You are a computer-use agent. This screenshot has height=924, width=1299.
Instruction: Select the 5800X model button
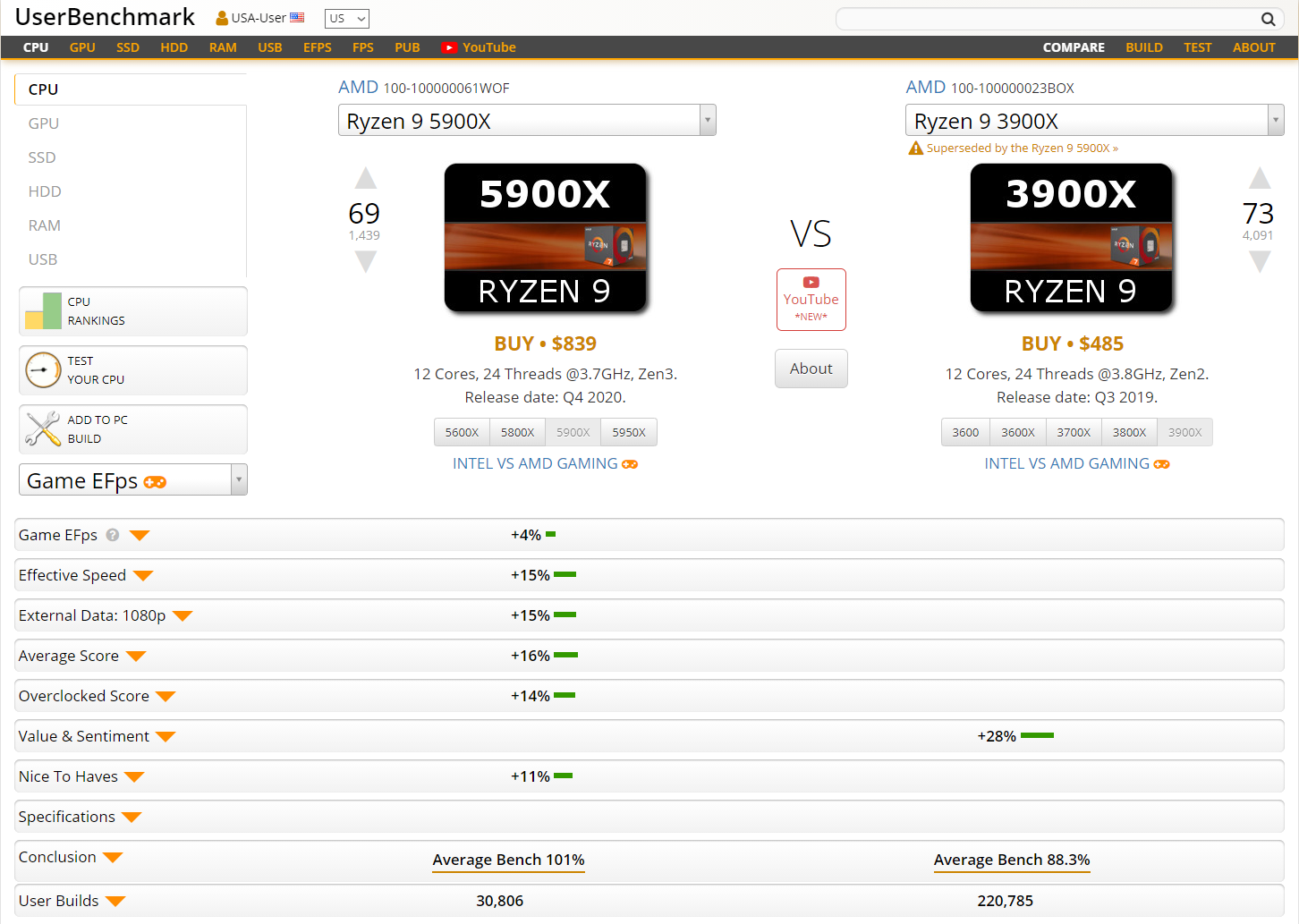coord(518,432)
